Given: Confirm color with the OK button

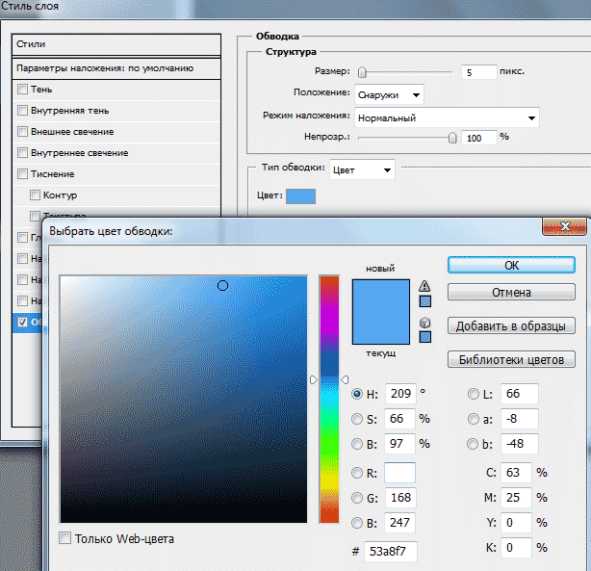Looking at the screenshot, I should tap(511, 265).
